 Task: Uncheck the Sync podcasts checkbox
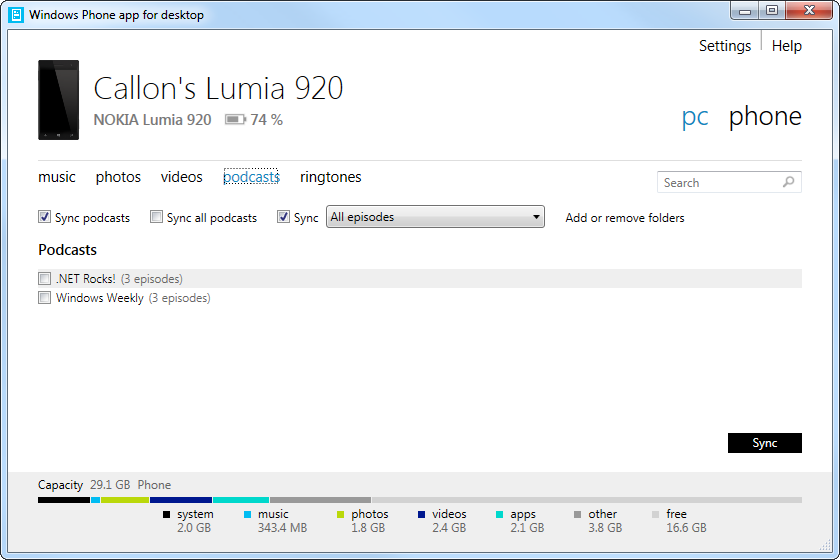pos(44,217)
